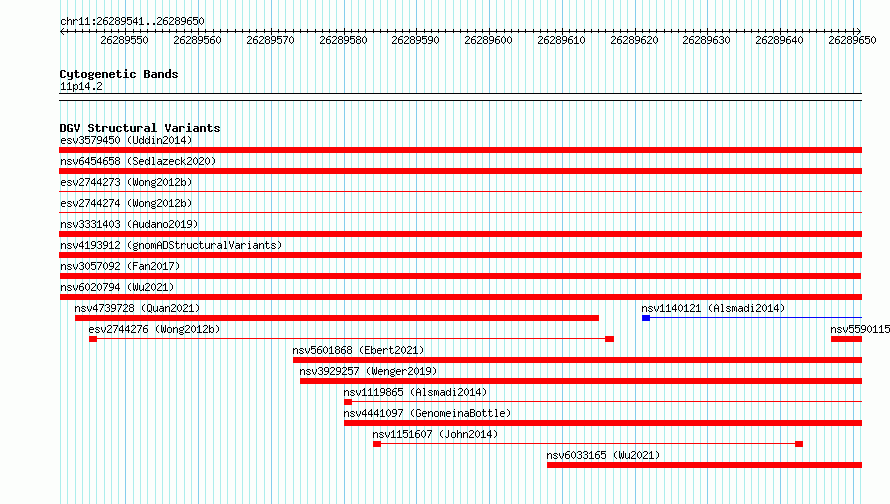The height and width of the screenshot is (504, 890).
Task: Click the Cytogenetic Bands track title
Action: [119, 74]
